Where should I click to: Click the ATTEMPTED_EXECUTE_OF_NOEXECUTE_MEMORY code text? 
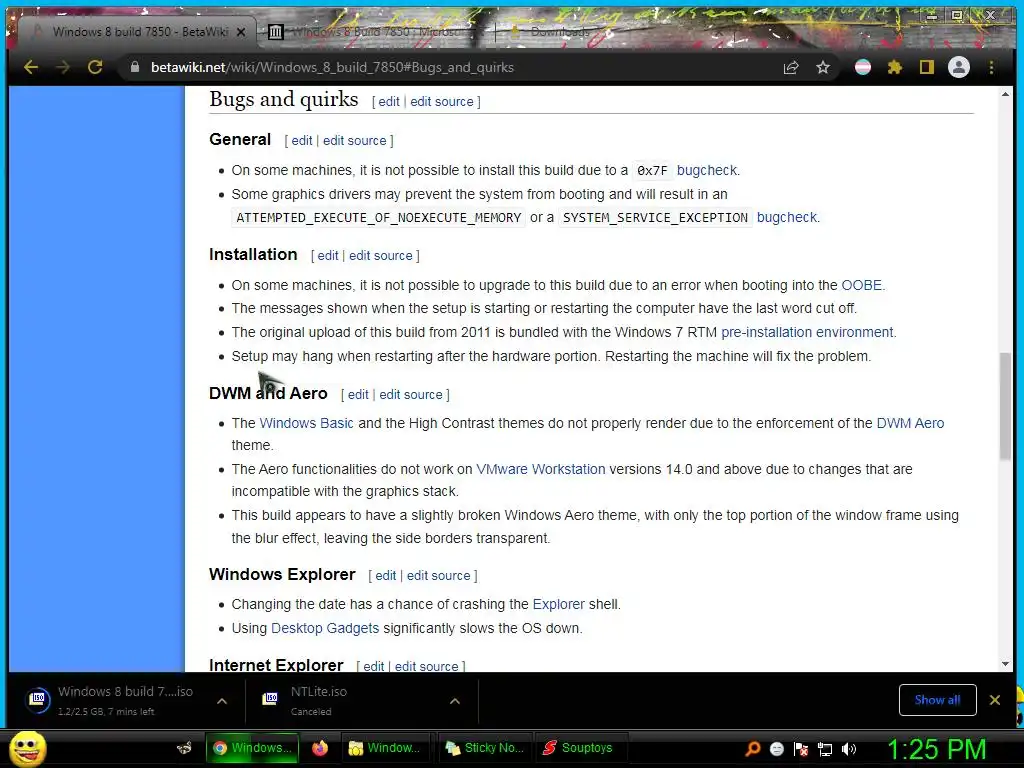click(x=379, y=217)
